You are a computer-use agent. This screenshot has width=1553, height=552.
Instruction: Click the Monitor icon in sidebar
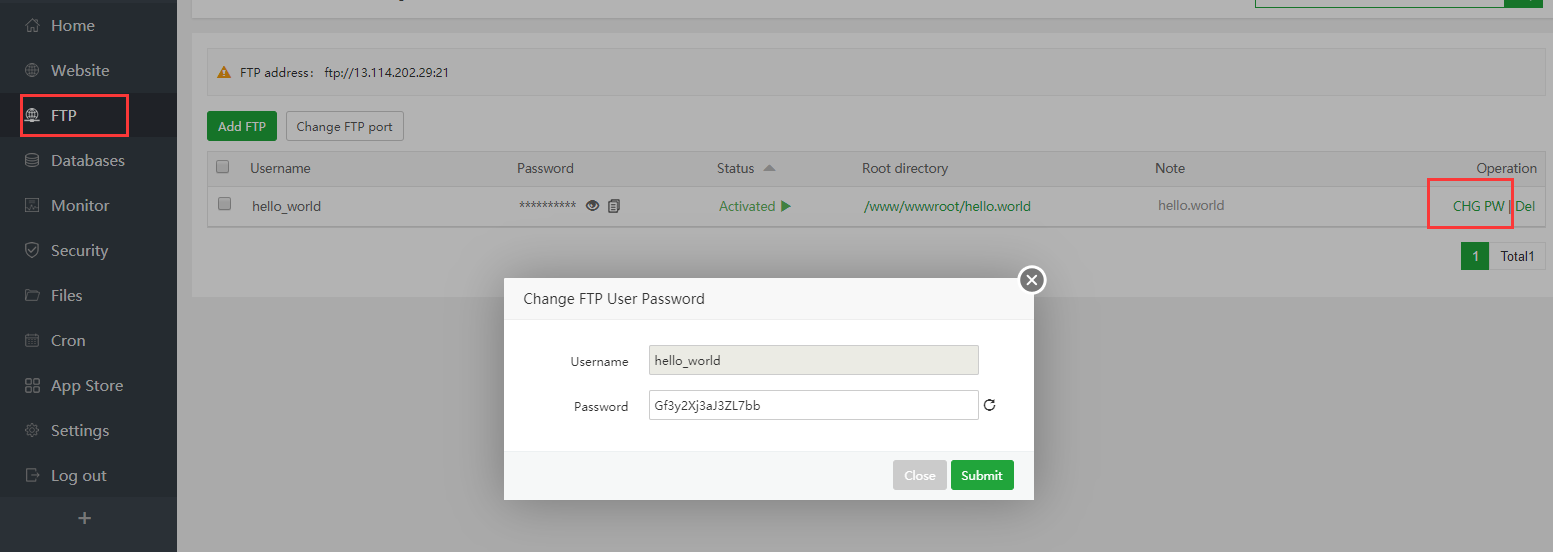32,206
